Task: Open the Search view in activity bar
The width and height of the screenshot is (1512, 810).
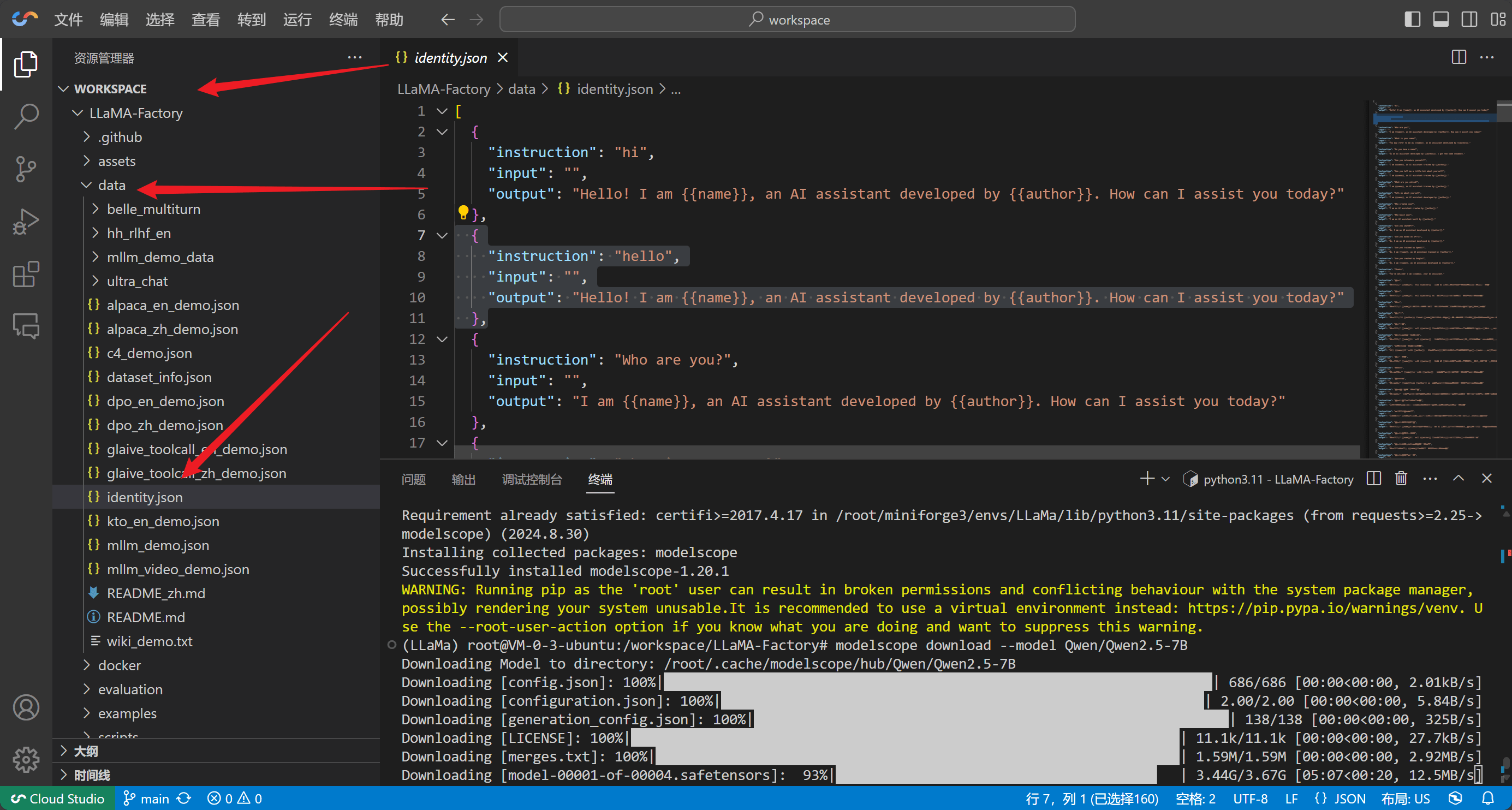Action: (x=26, y=116)
